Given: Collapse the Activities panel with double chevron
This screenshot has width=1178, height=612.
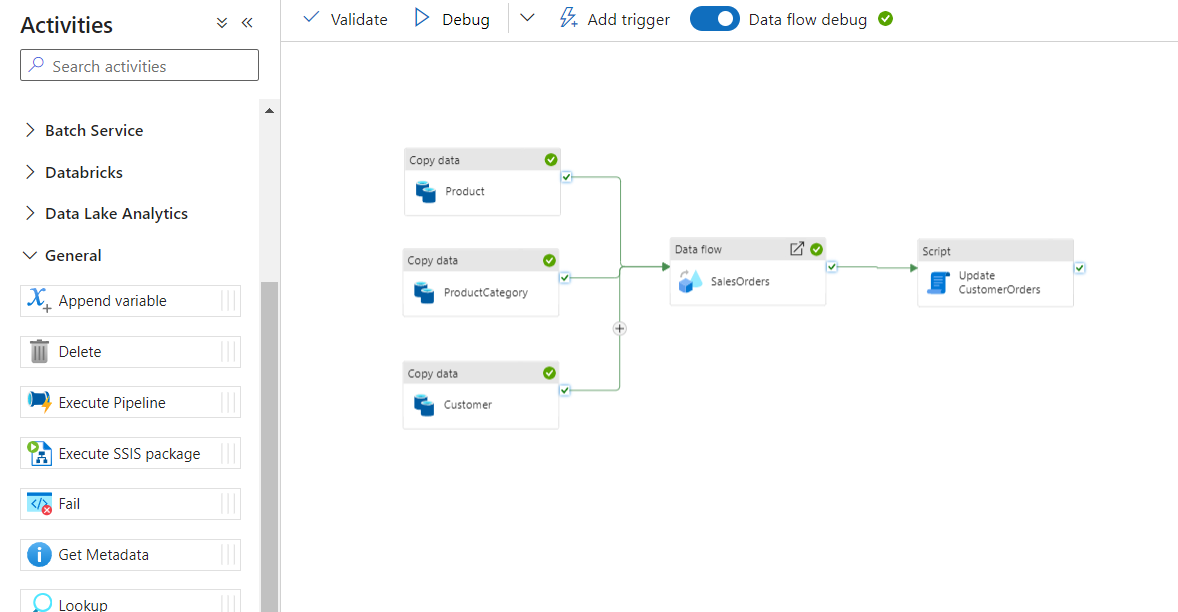Looking at the screenshot, I should coord(247,23).
